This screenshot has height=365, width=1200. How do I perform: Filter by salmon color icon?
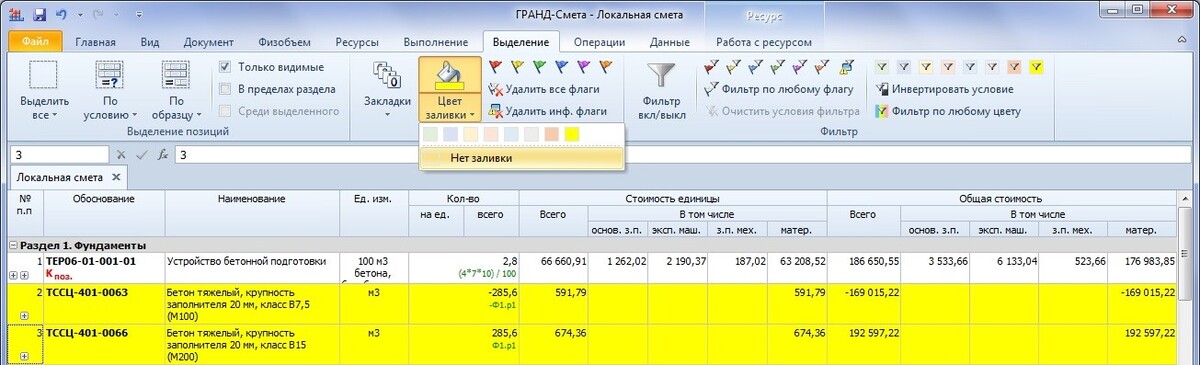[x=1014, y=67]
